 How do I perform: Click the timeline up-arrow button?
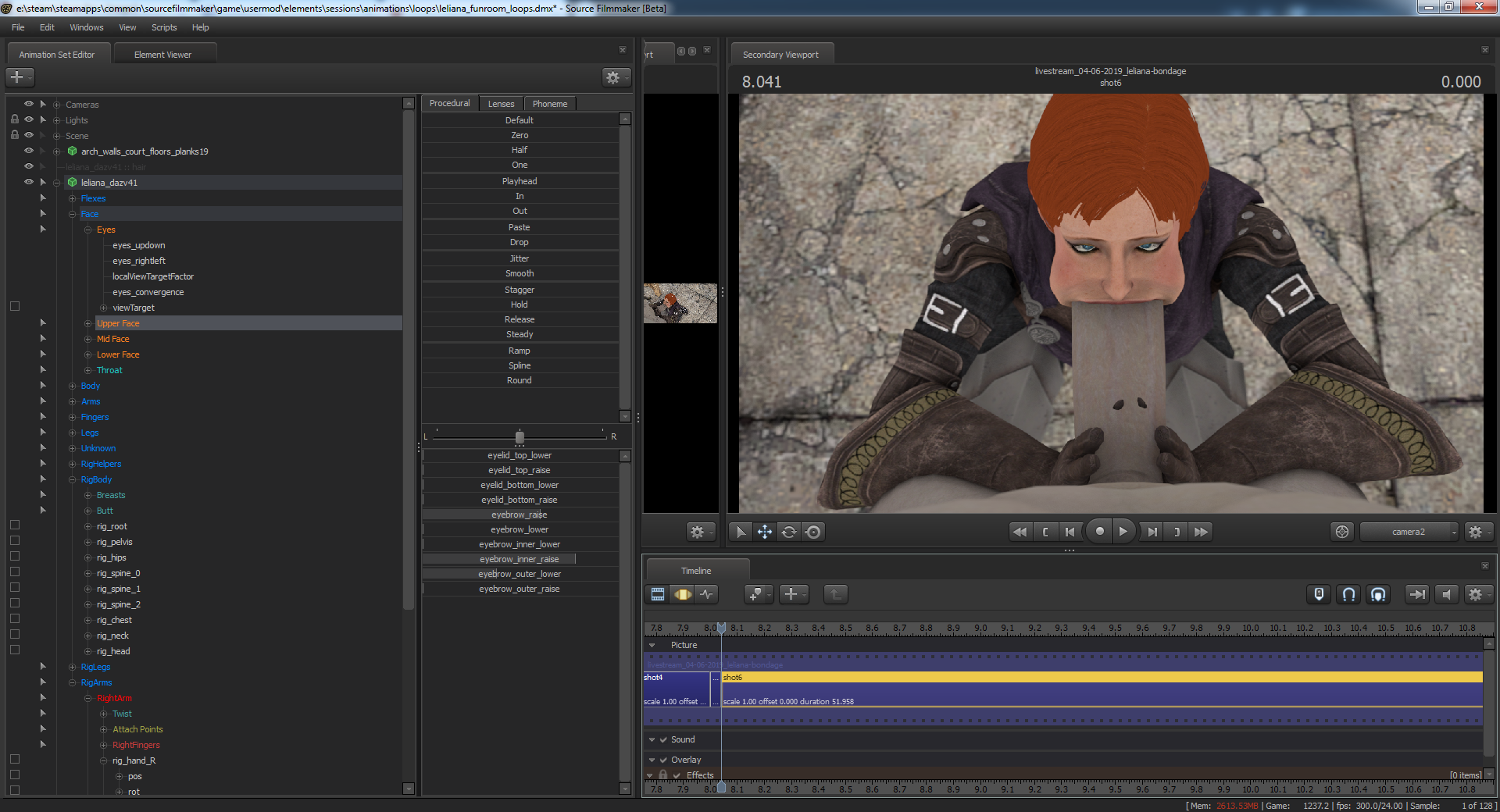pyautogui.click(x=835, y=594)
